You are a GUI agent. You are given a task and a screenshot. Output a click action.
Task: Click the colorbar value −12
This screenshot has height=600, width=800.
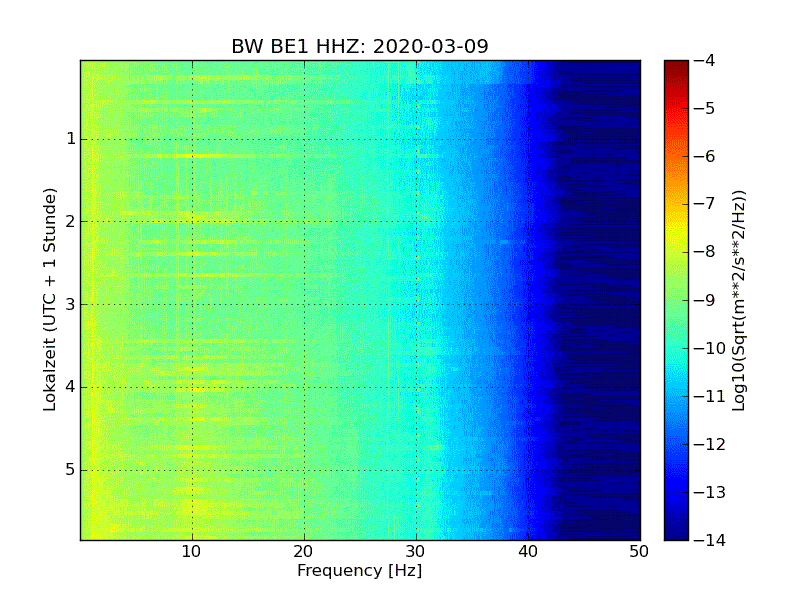(710, 444)
